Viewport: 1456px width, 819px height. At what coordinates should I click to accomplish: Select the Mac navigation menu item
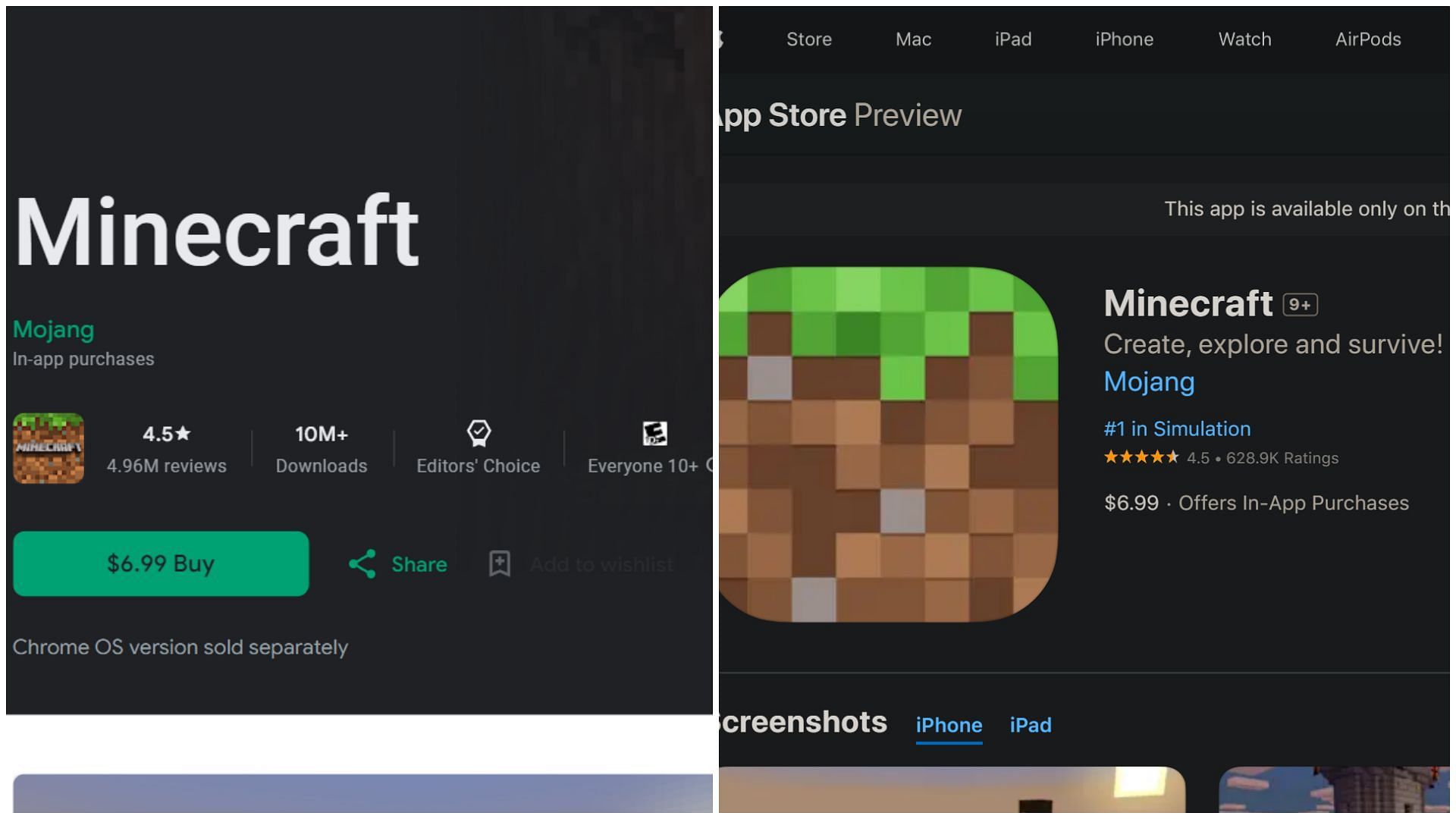(x=913, y=39)
